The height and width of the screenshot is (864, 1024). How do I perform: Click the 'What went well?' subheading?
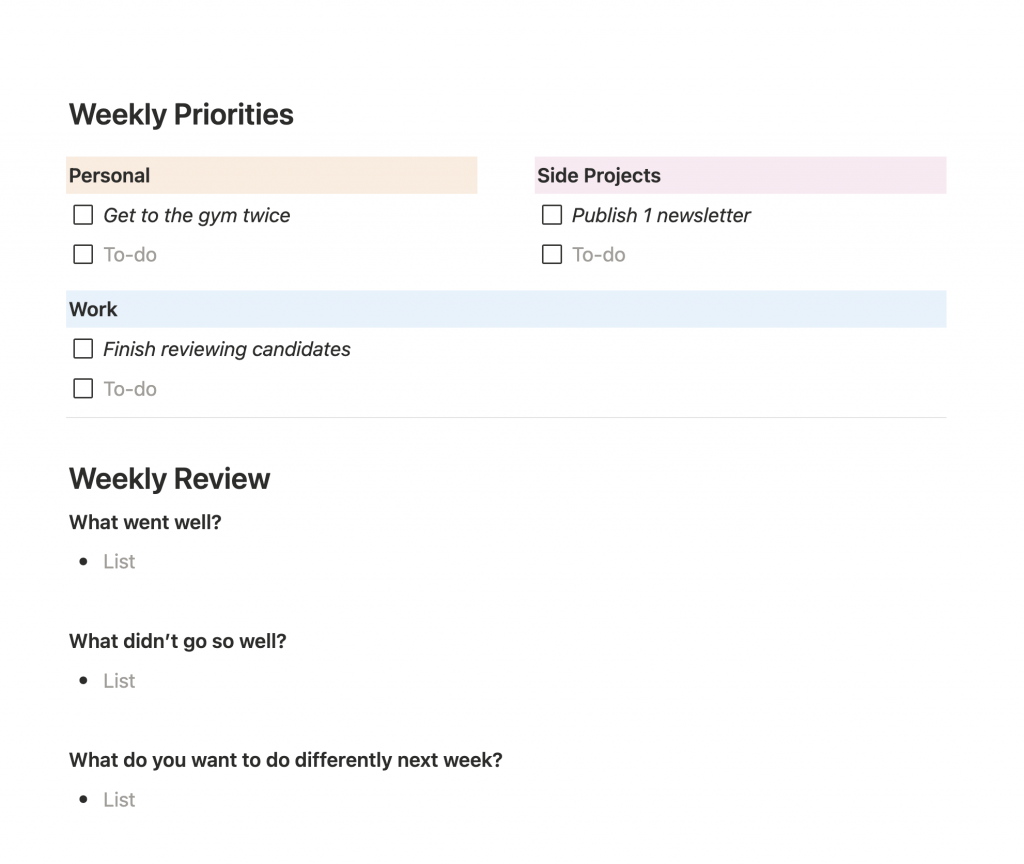(x=146, y=522)
